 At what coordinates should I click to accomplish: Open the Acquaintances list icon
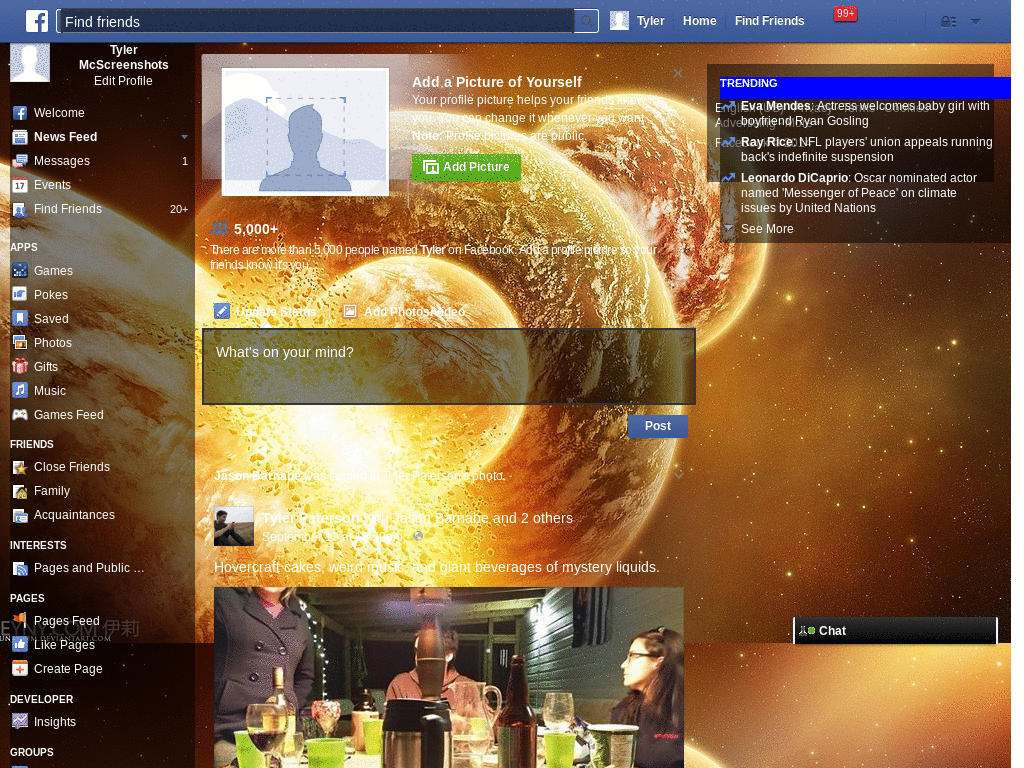click(20, 515)
